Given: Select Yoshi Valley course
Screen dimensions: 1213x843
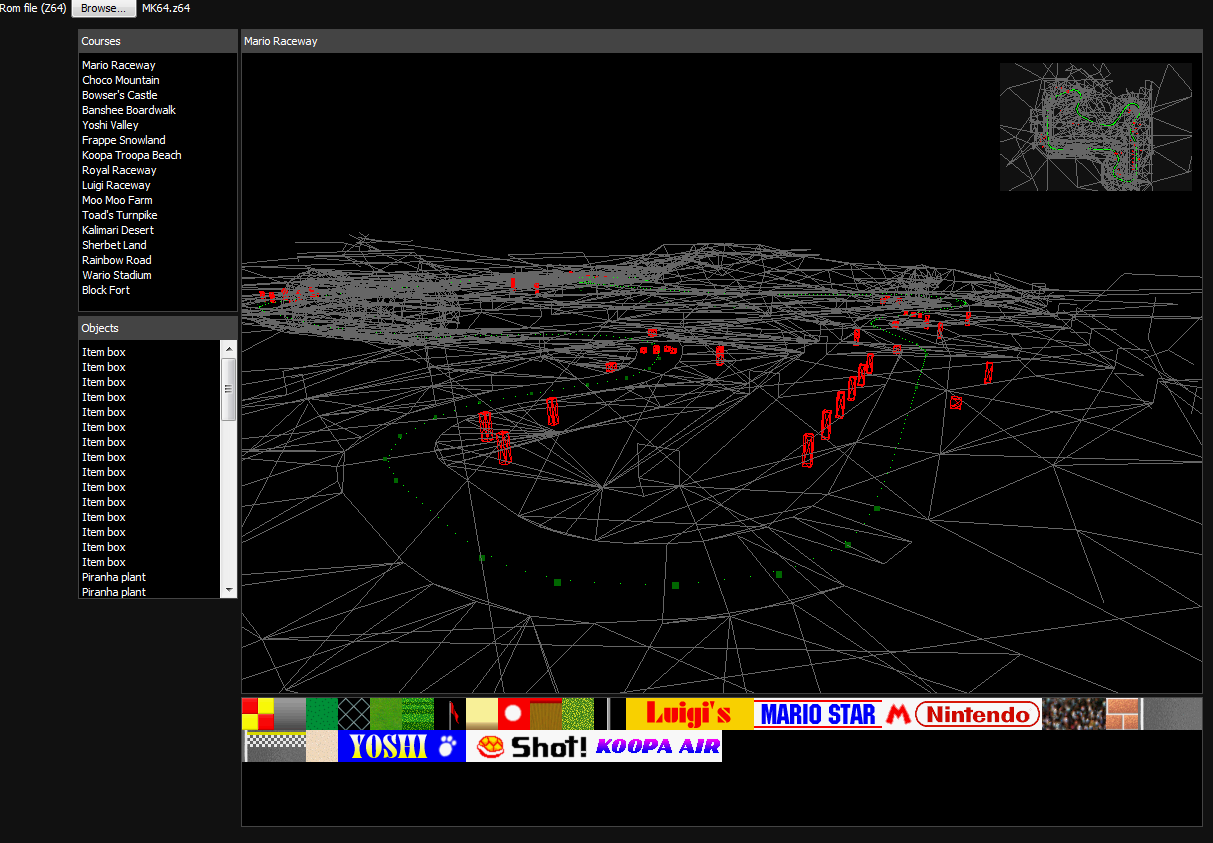Looking at the screenshot, I should [x=110, y=125].
